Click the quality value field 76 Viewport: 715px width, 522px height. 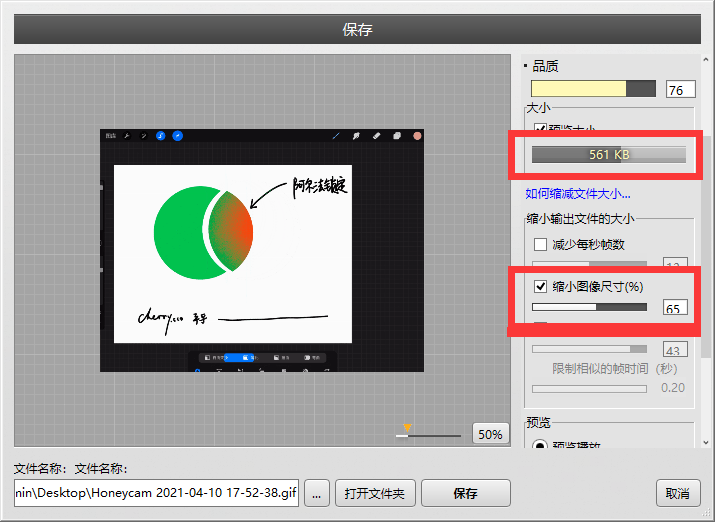[x=681, y=89]
